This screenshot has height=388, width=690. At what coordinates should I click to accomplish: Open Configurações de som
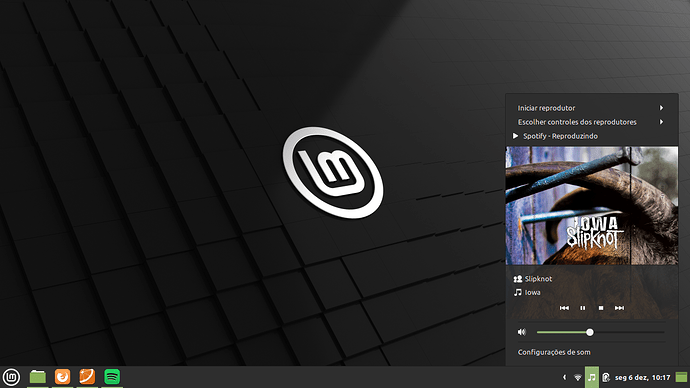point(554,352)
